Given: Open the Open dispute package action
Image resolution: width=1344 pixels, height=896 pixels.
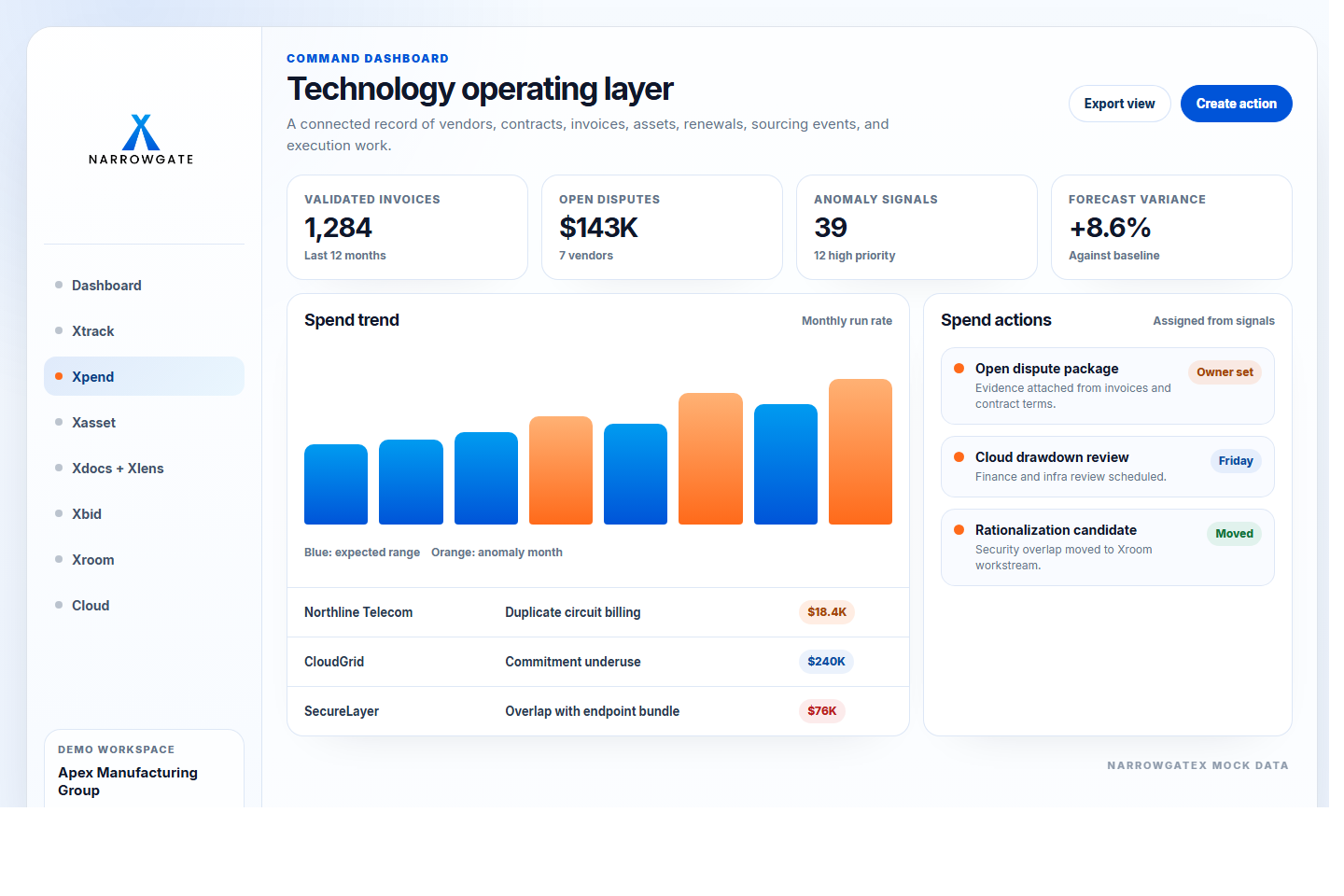Looking at the screenshot, I should coord(1108,386).
